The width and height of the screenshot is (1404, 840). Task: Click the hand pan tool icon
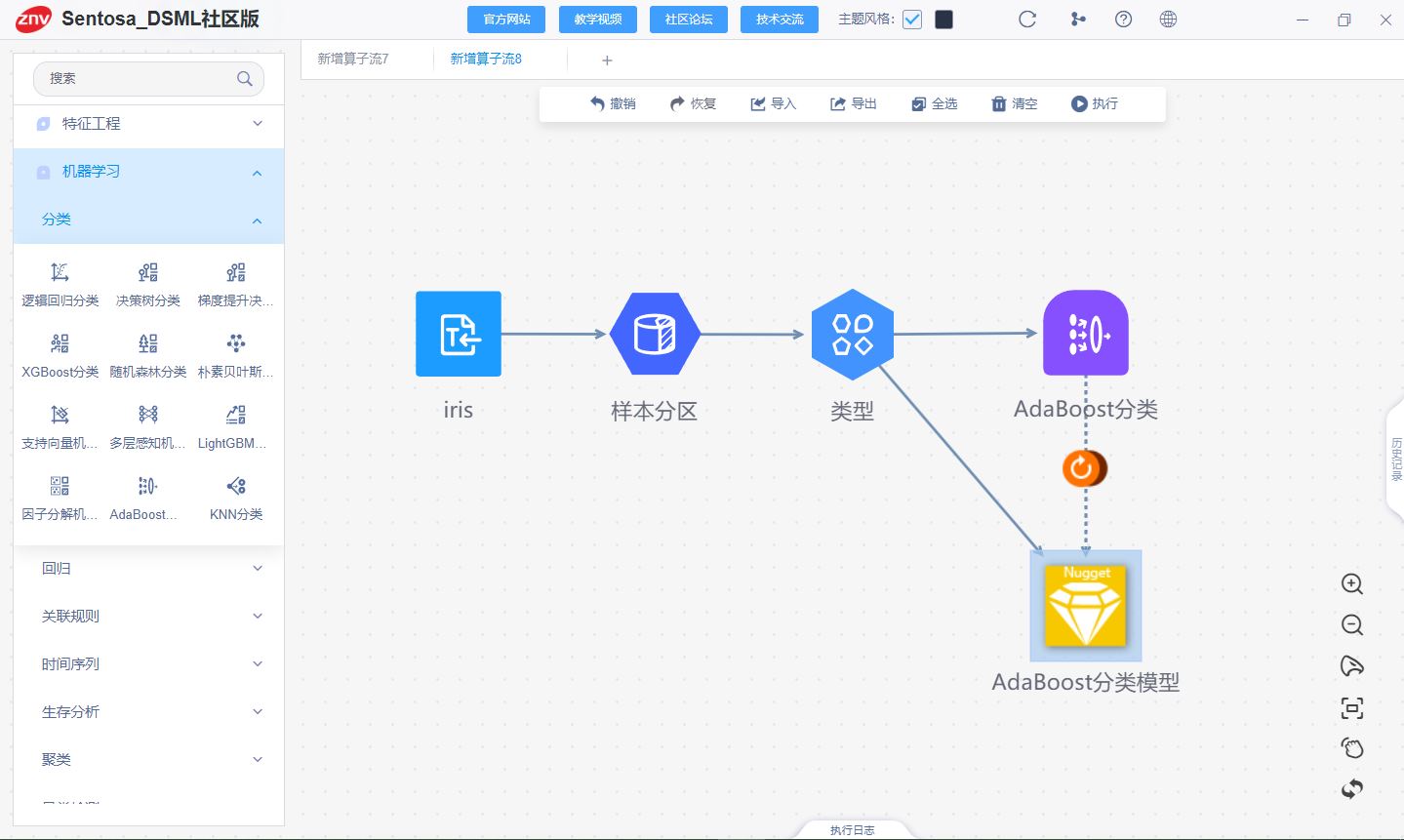pos(1352,748)
